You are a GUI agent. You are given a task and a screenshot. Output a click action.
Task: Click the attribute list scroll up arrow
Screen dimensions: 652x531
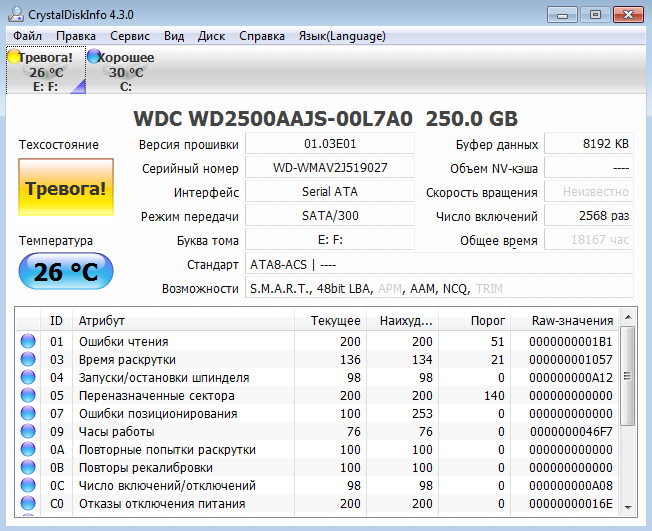pyautogui.click(x=628, y=318)
